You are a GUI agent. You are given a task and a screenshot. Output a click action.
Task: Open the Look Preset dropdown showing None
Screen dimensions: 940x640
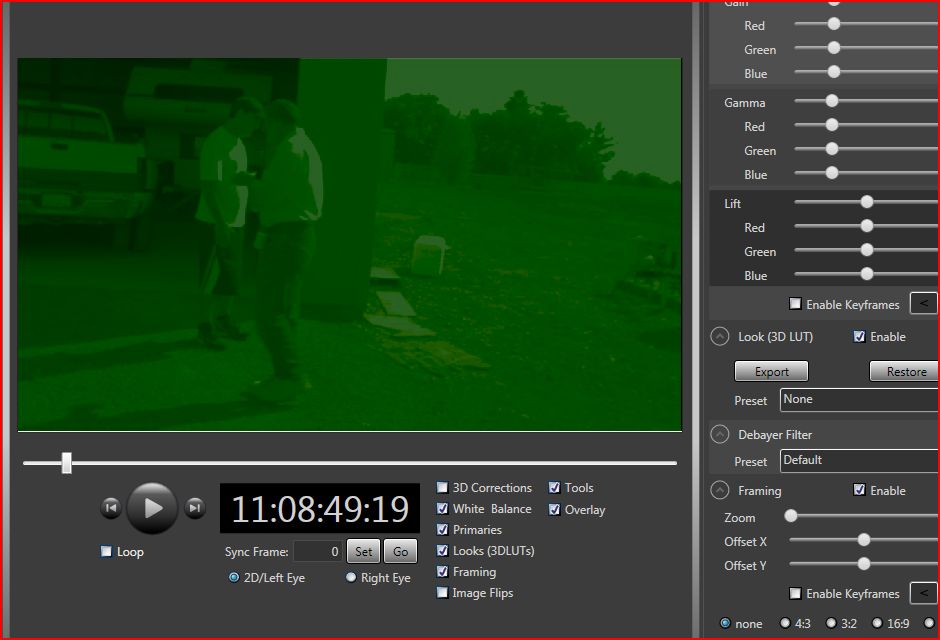858,400
